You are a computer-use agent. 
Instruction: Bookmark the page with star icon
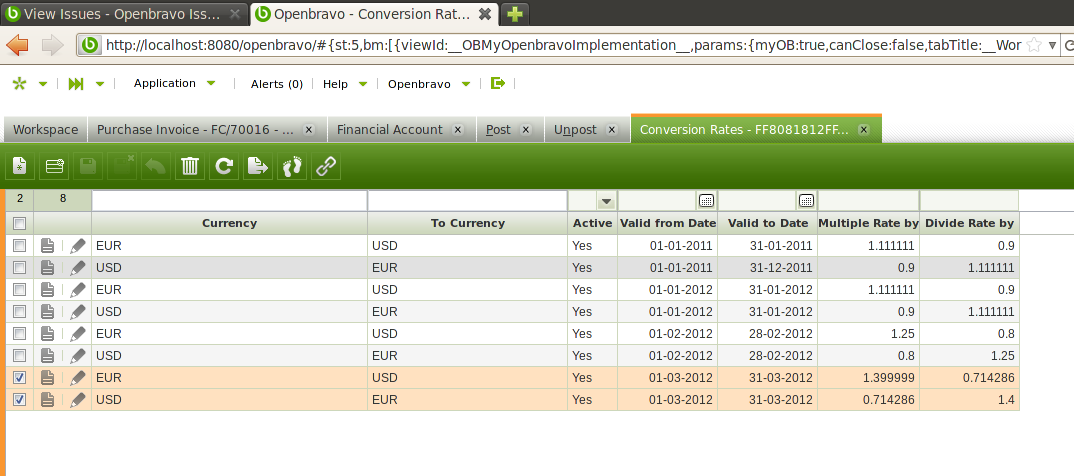tap(1034, 45)
